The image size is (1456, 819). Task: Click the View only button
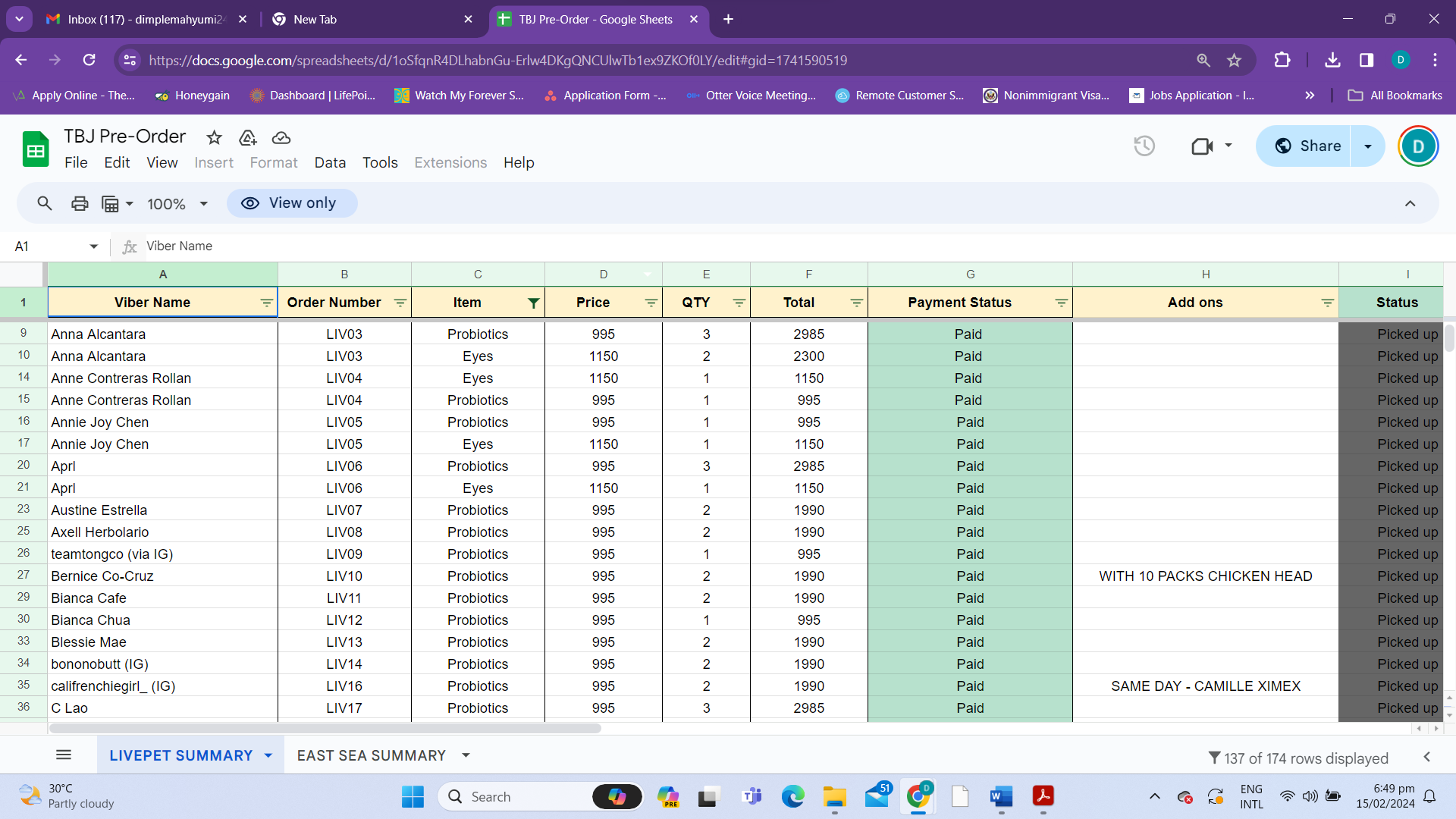[x=292, y=203]
